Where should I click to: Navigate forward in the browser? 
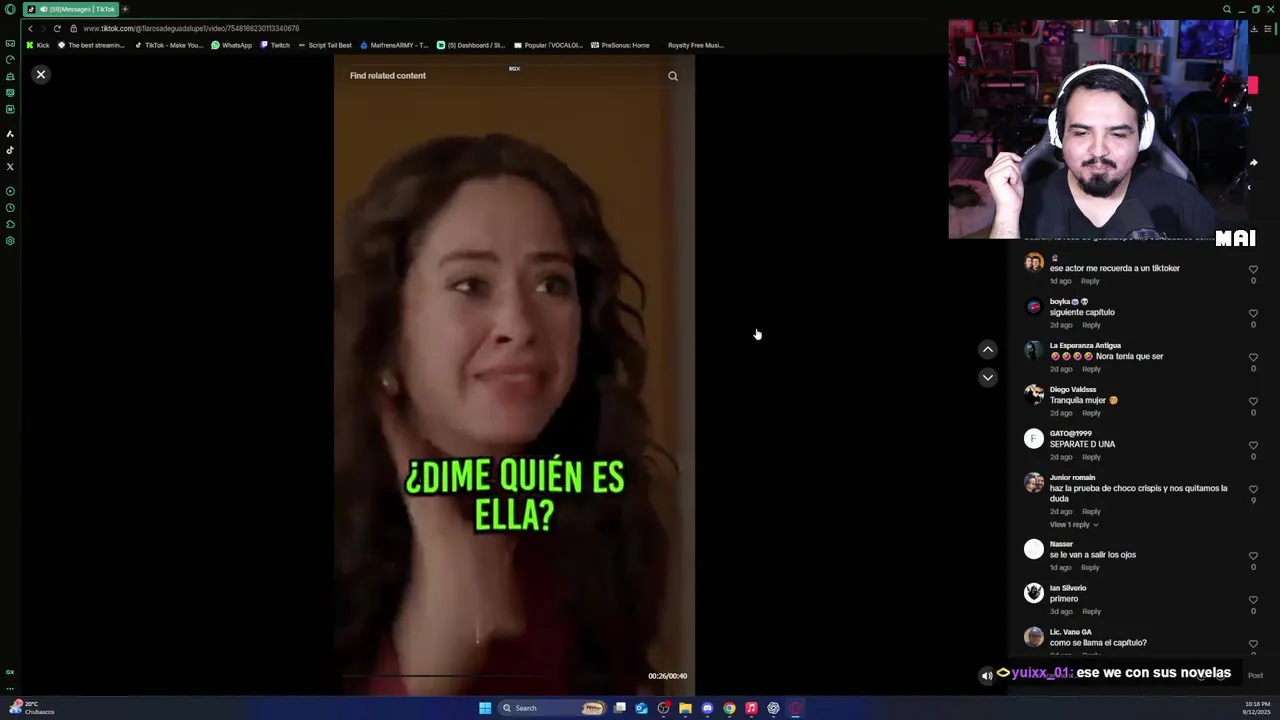point(43,28)
